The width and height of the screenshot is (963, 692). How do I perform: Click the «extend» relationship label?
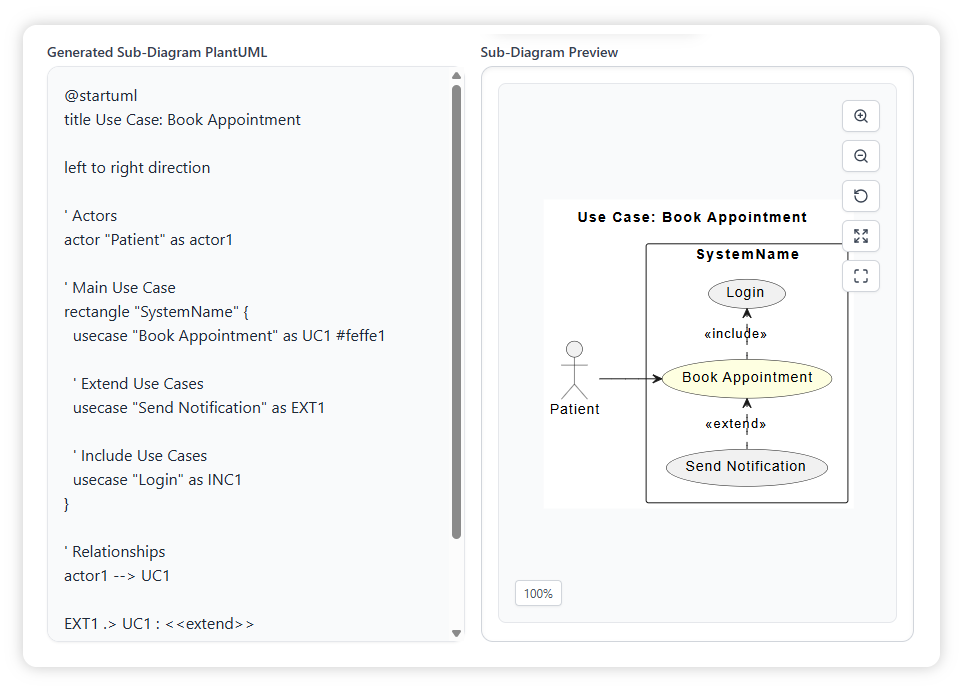[736, 424]
